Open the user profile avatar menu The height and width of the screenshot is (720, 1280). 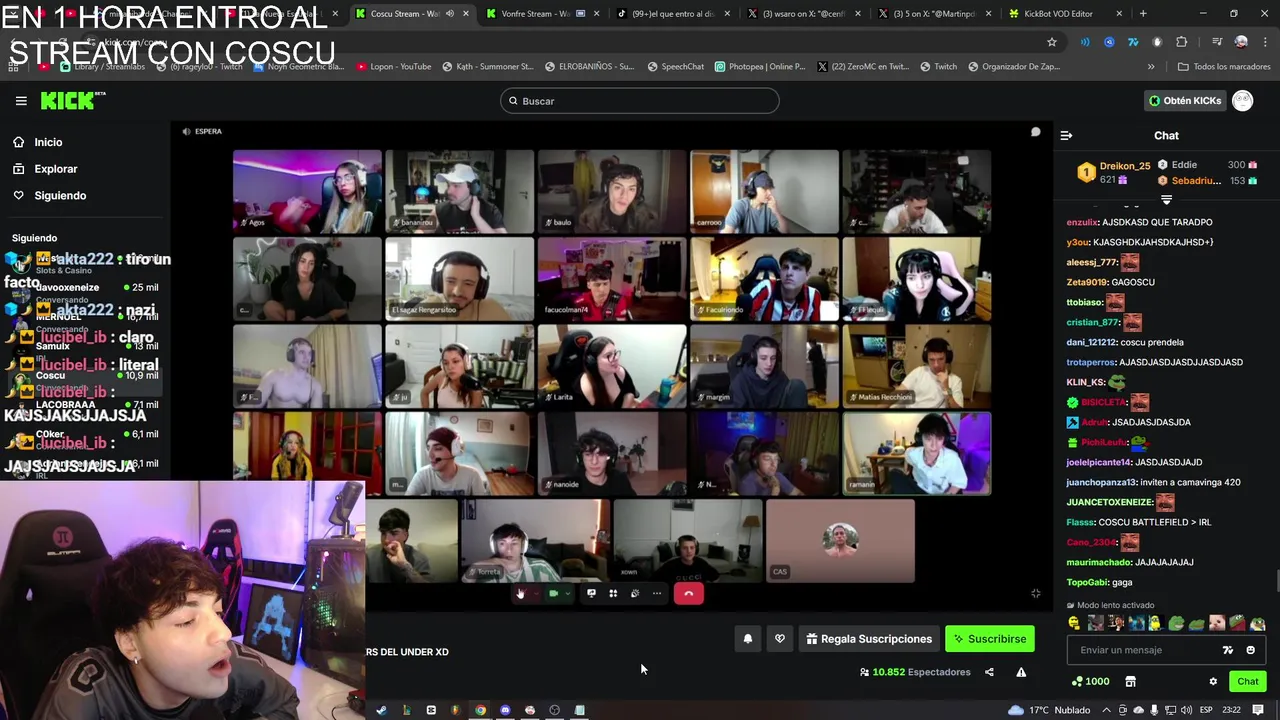(x=1242, y=101)
